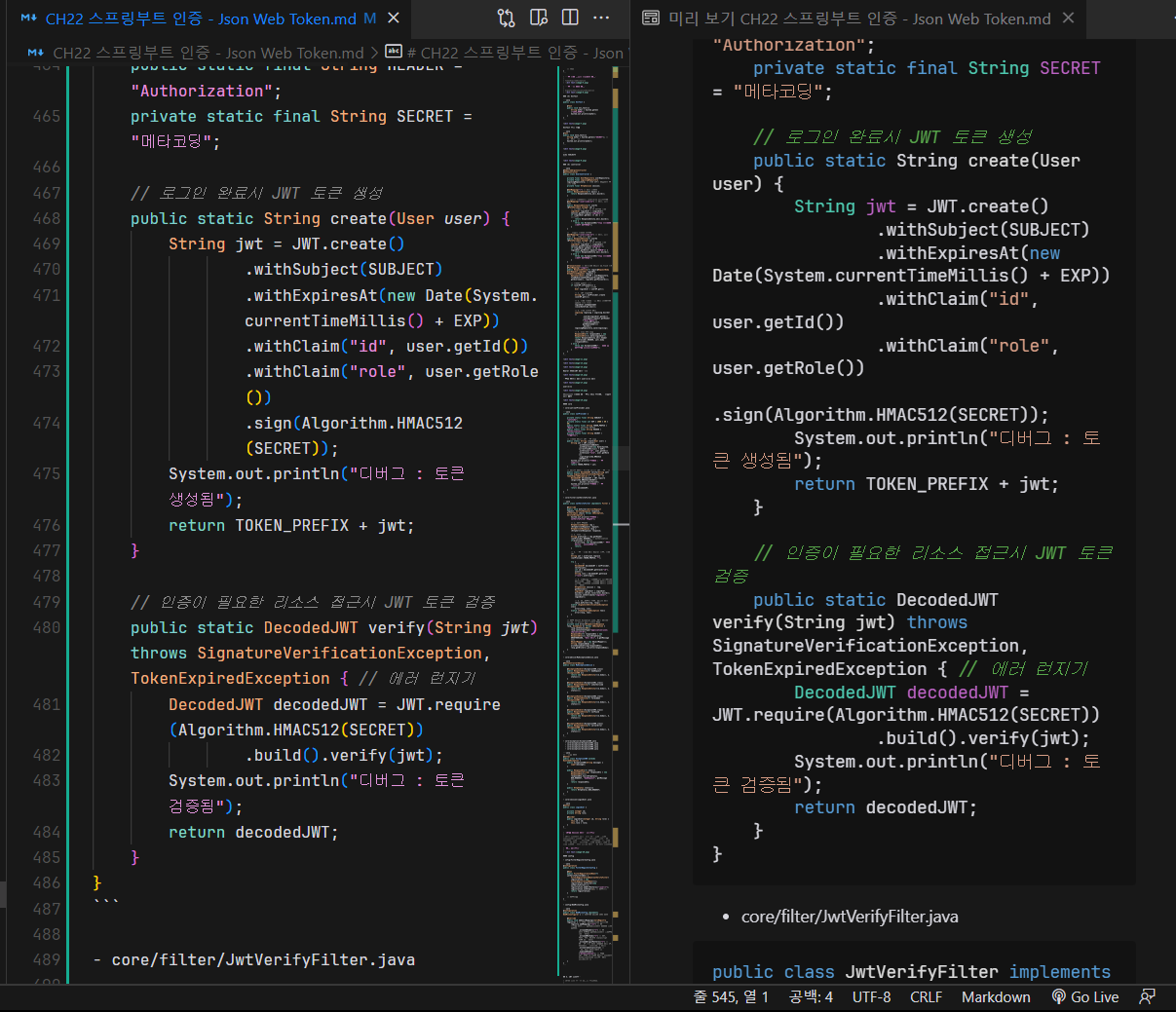This screenshot has height=1012, width=1176.
Task: Close the Json Web Token.md editor tab
Action: click(394, 19)
